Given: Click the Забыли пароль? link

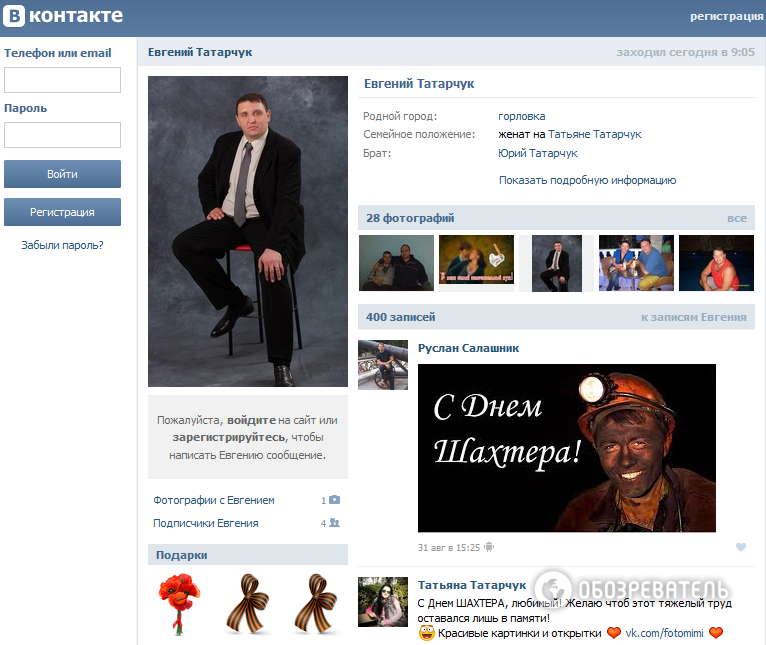Looking at the screenshot, I should pos(62,245).
